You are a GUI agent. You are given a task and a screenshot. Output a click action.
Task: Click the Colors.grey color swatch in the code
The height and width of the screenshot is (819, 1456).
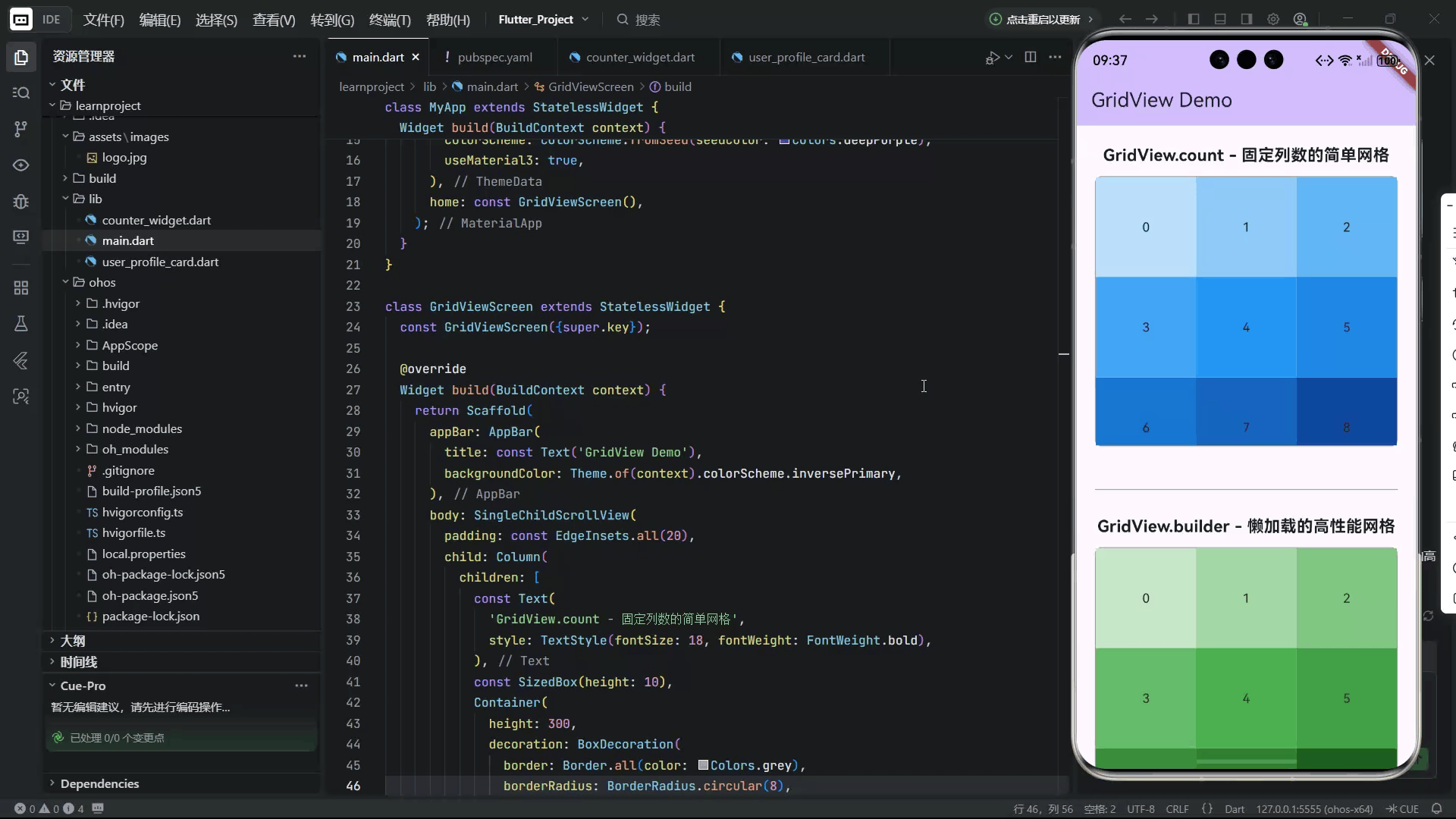point(703,765)
